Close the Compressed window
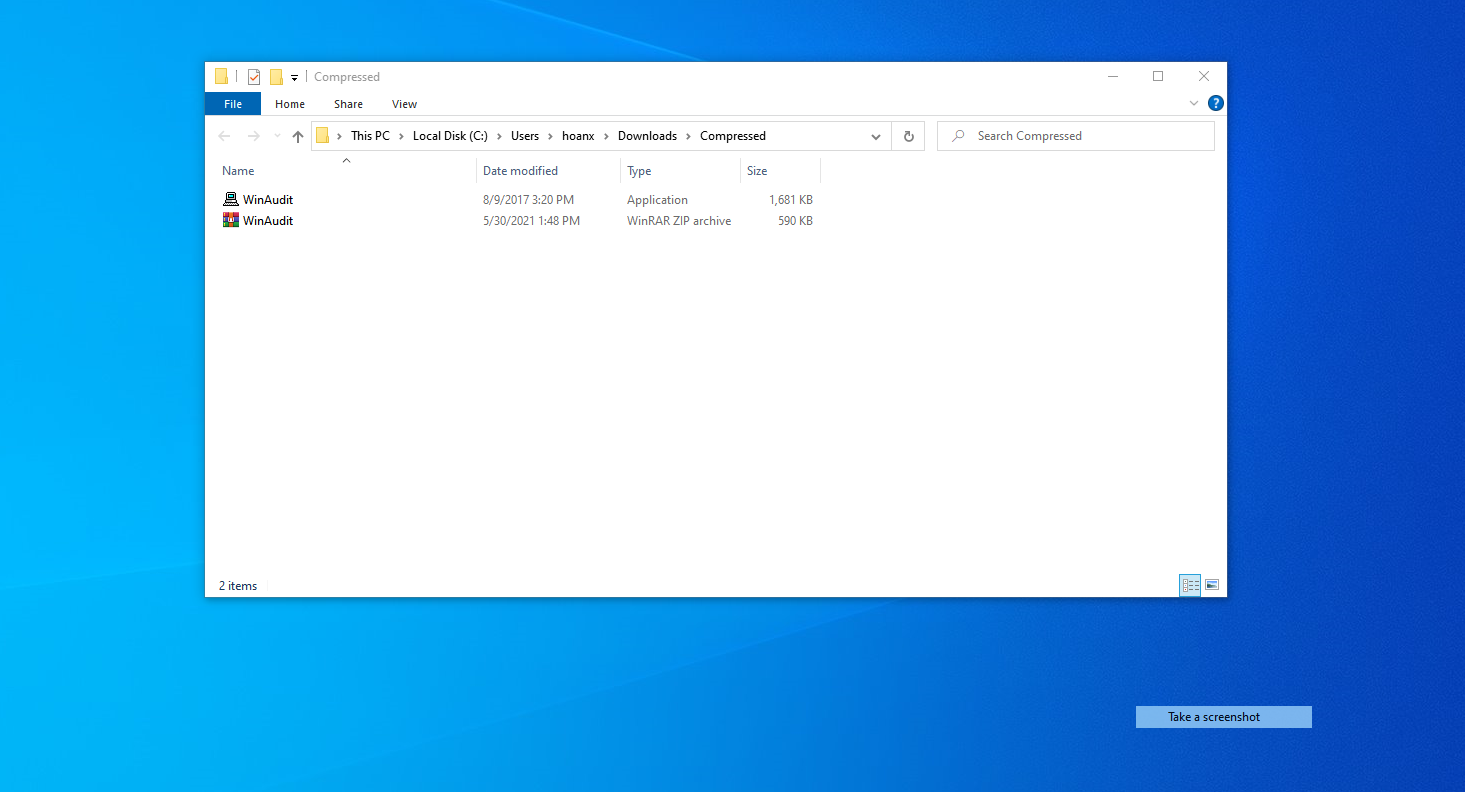 1204,77
